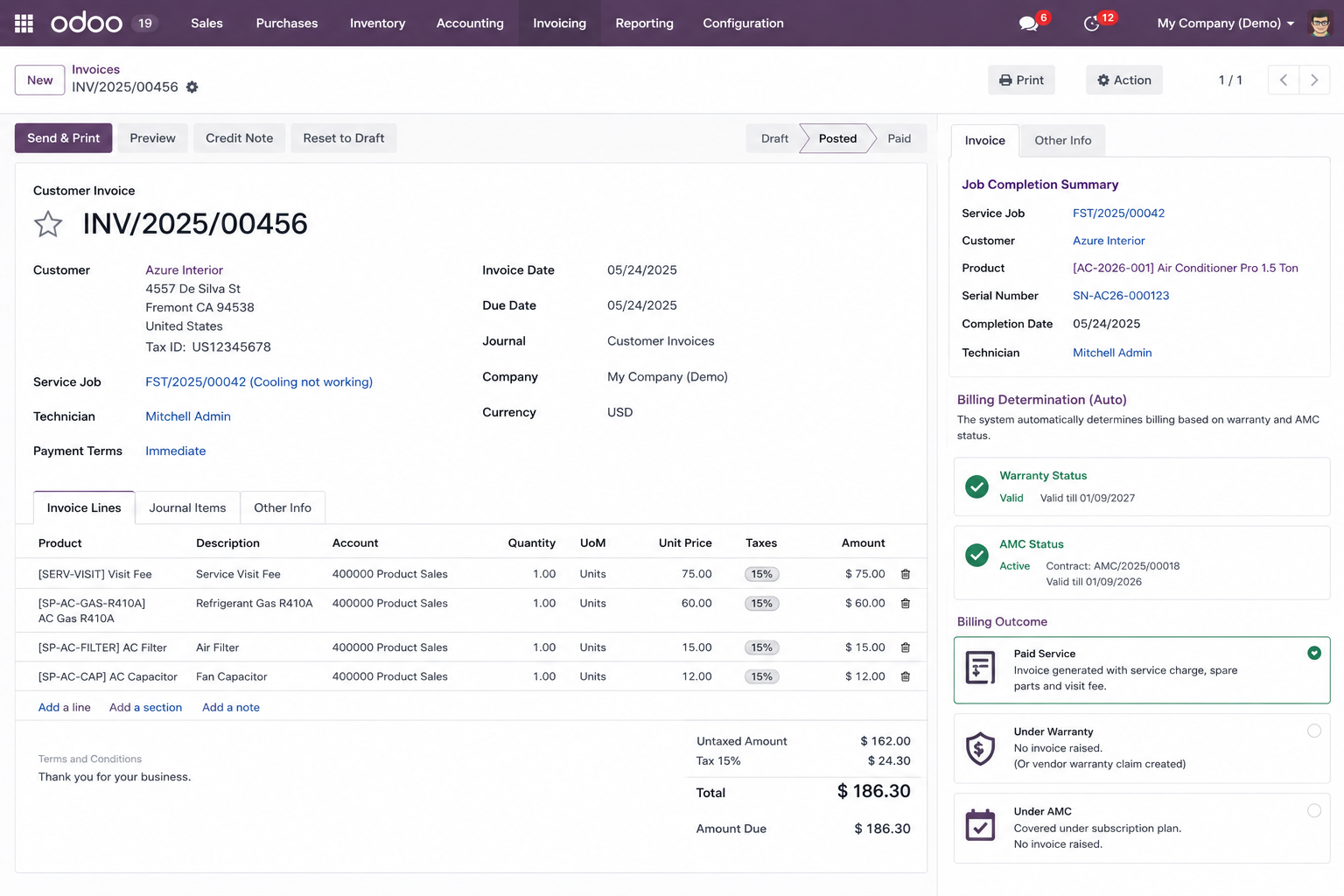Click the New button
This screenshot has width=1344, height=896.
pyautogui.click(x=39, y=80)
